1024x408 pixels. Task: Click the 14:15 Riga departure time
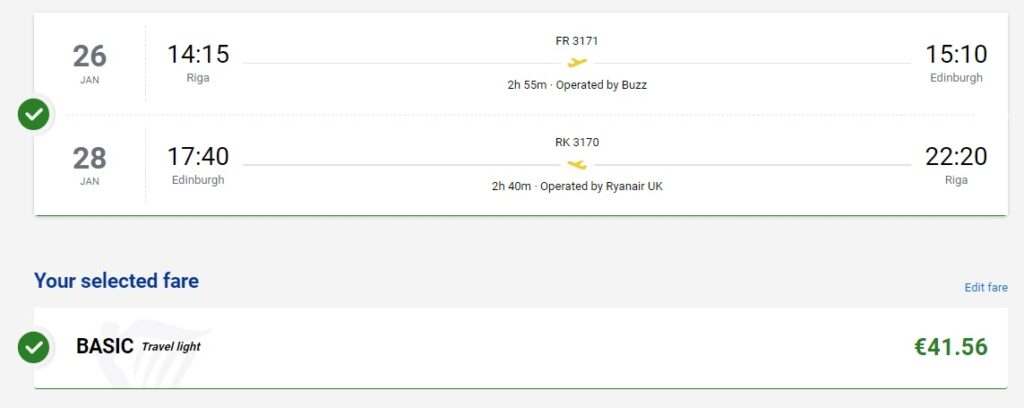click(x=198, y=54)
